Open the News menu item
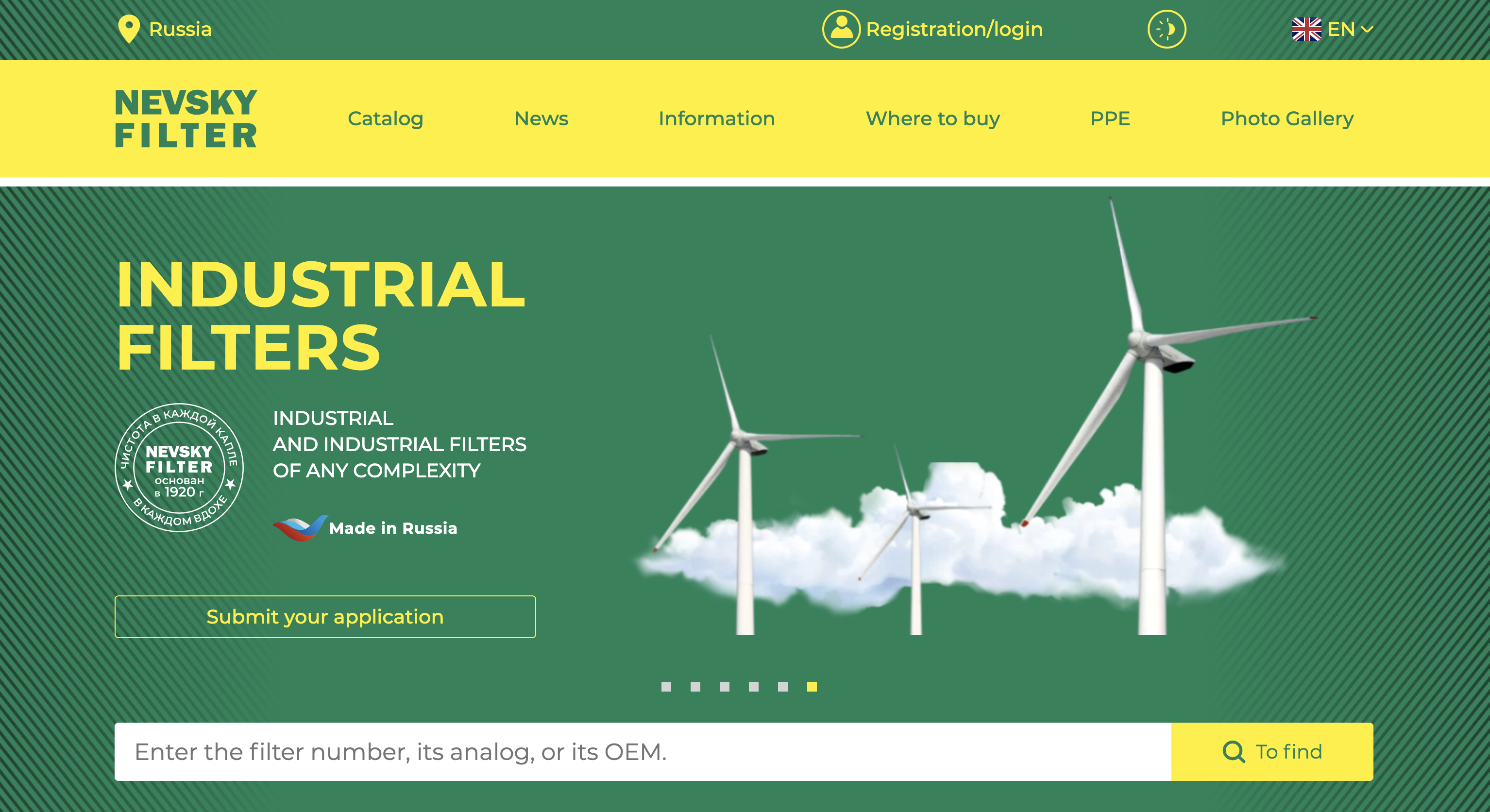 pyautogui.click(x=542, y=118)
